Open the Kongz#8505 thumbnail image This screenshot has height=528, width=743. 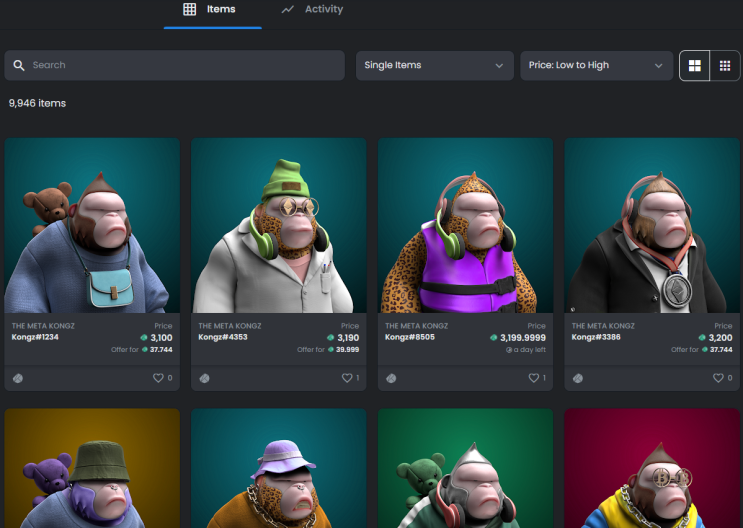tap(465, 225)
